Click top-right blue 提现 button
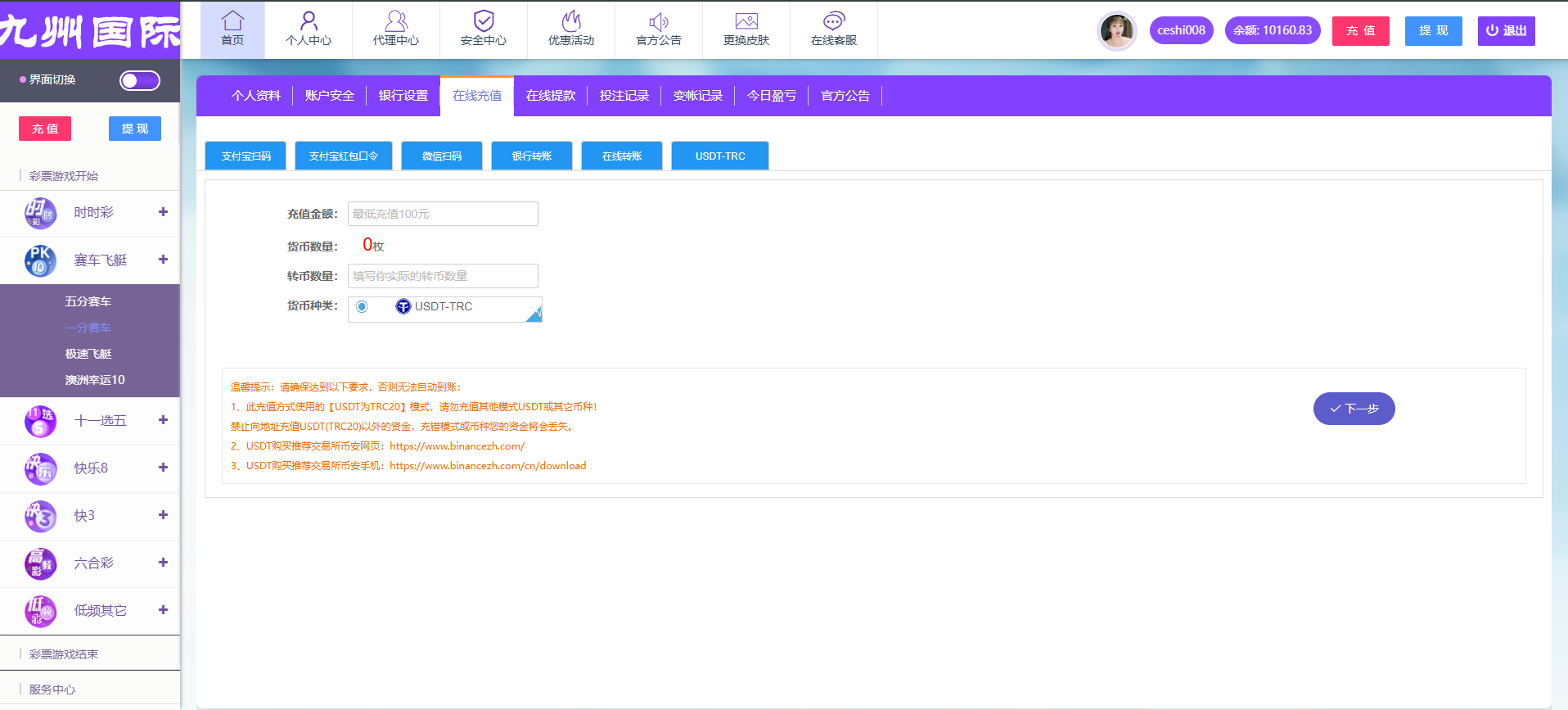The height and width of the screenshot is (710, 1568). [1434, 31]
